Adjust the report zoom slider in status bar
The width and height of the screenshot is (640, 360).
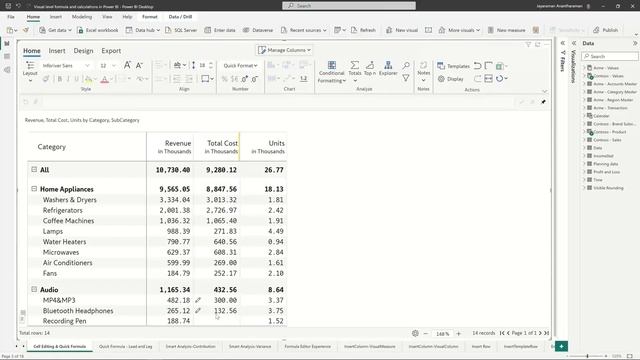point(587,356)
